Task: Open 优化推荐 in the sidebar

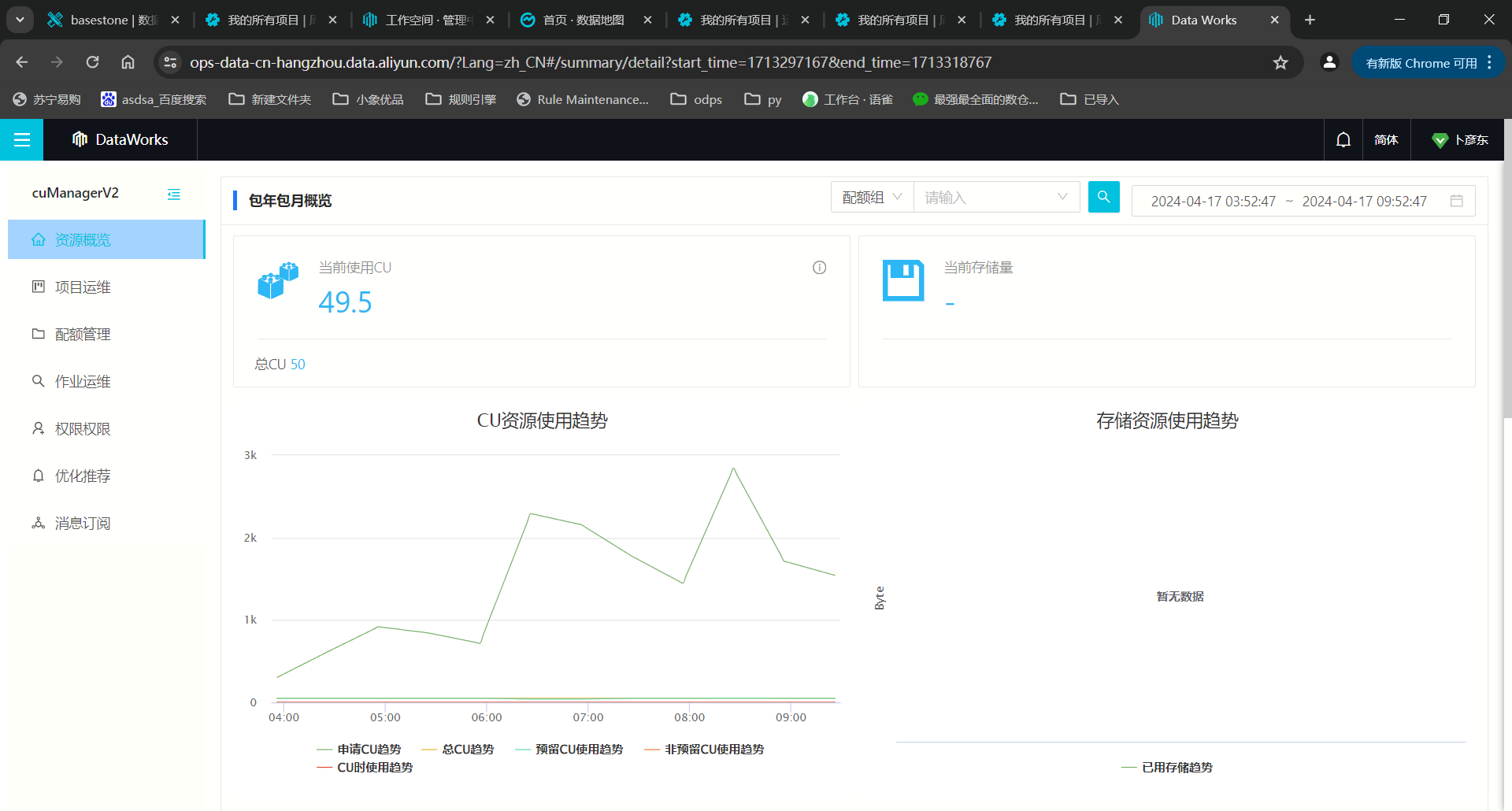Action: point(106,476)
